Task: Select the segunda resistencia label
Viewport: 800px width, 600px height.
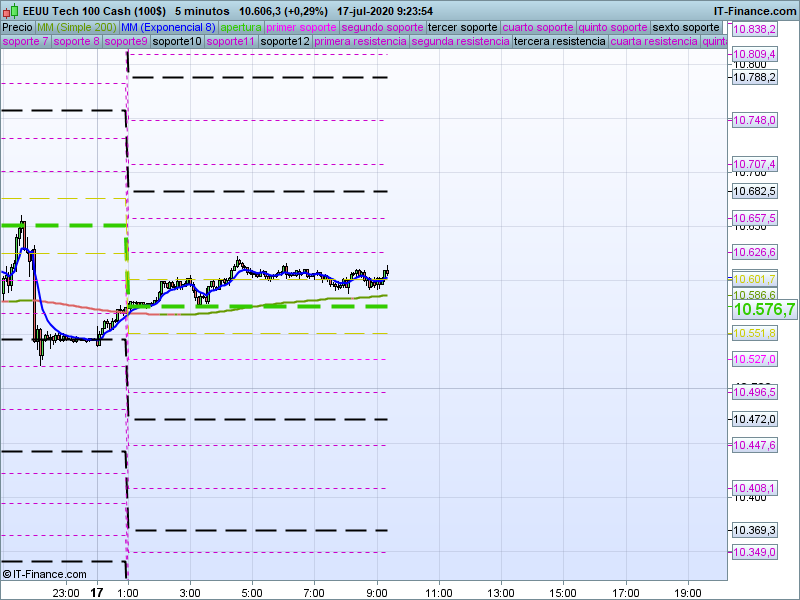Action: click(460, 41)
